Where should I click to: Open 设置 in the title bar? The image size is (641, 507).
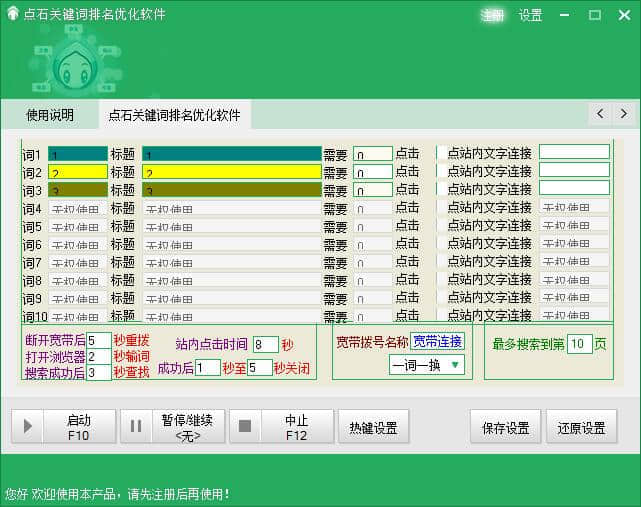point(530,15)
